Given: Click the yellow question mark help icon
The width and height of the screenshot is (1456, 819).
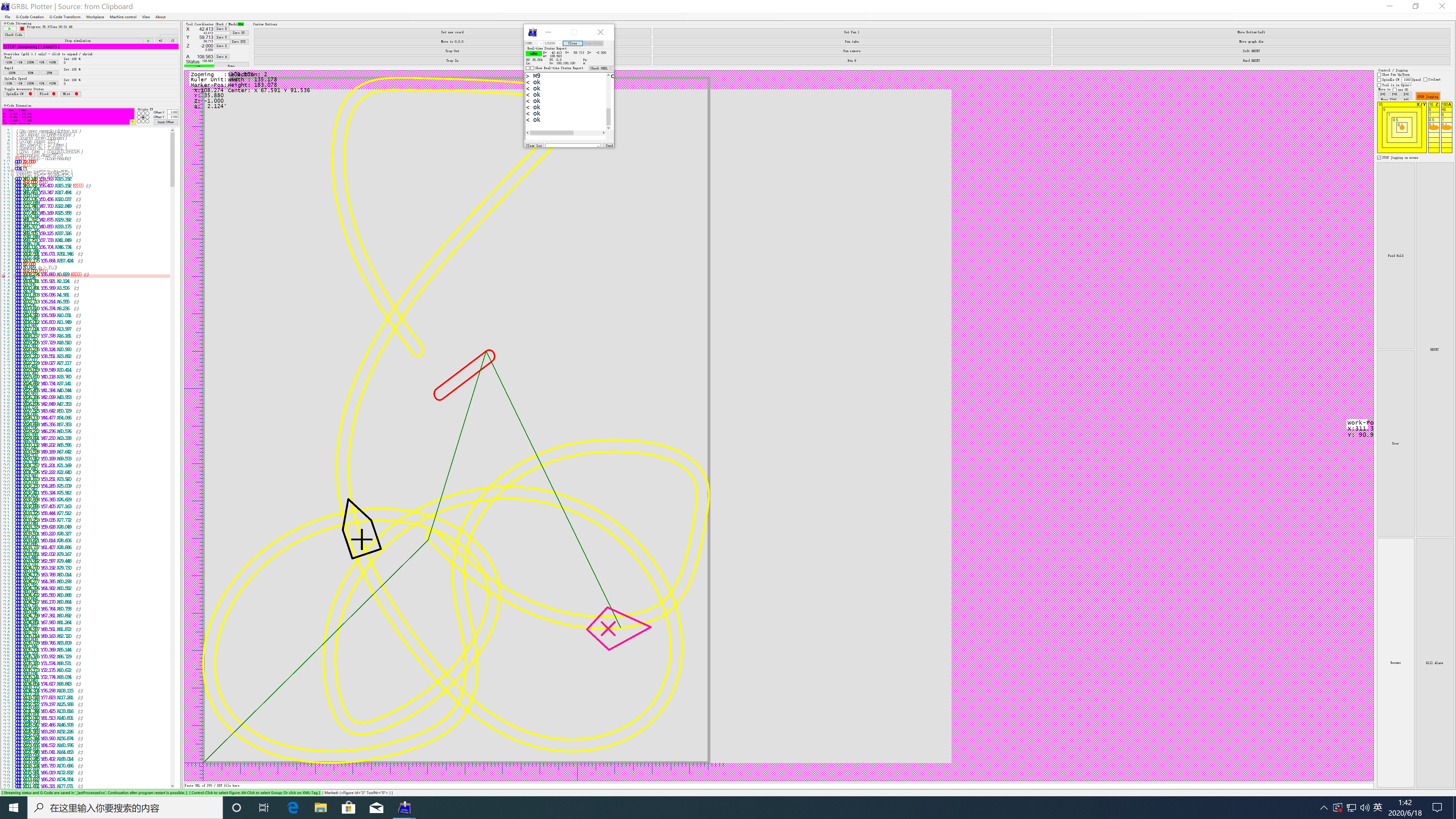Looking at the screenshot, I should tap(133, 122).
